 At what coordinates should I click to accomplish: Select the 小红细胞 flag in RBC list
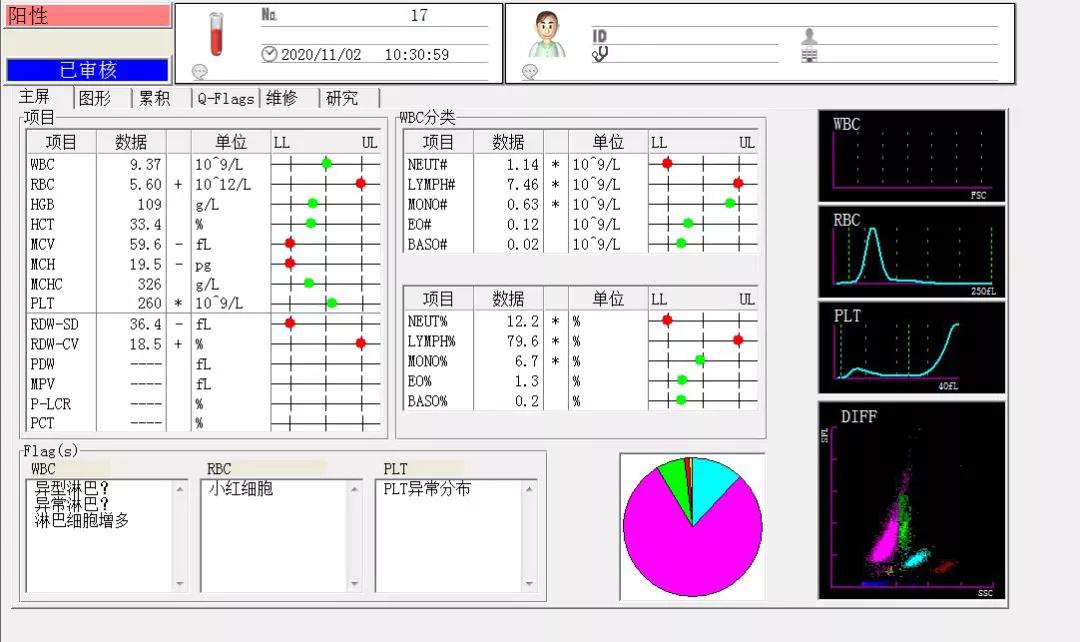click(238, 491)
